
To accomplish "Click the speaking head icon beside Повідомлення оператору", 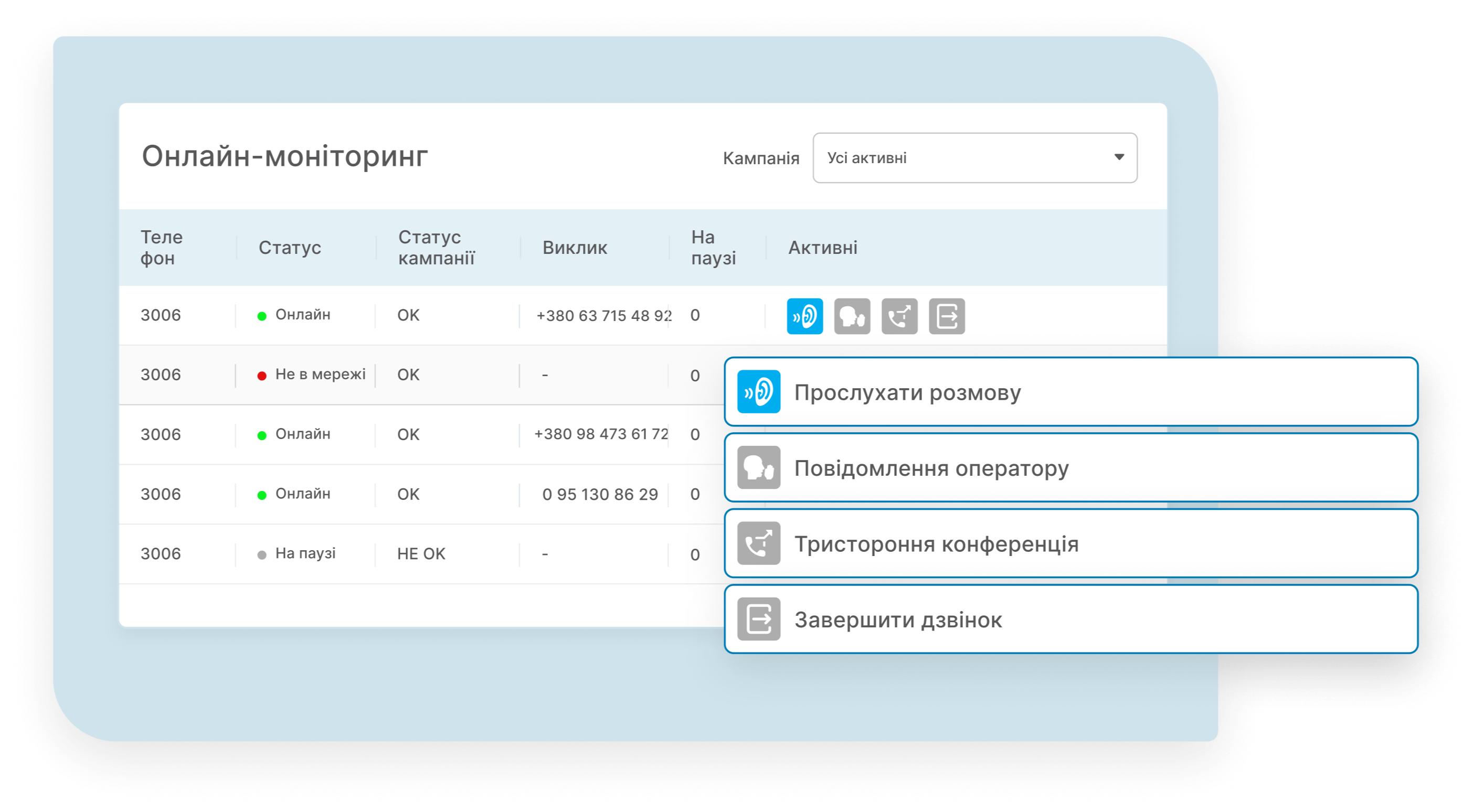I will (758, 467).
